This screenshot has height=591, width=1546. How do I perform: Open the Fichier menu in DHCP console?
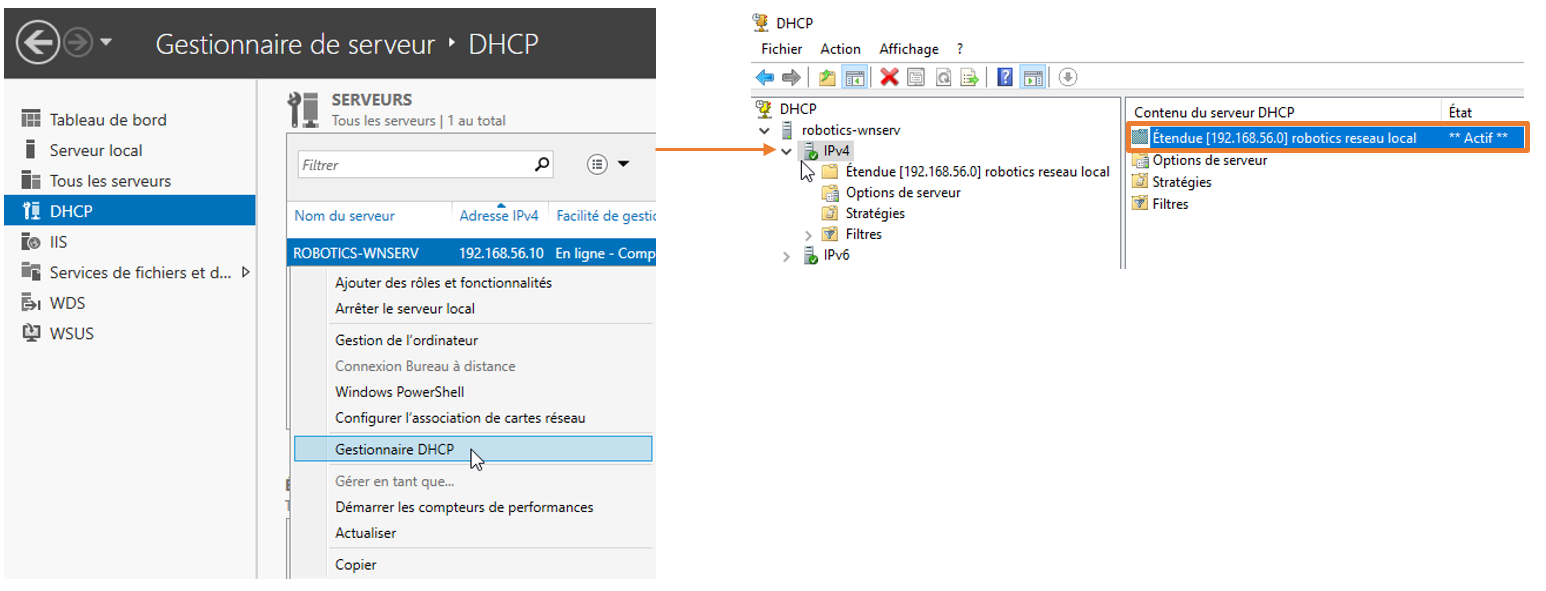point(781,49)
